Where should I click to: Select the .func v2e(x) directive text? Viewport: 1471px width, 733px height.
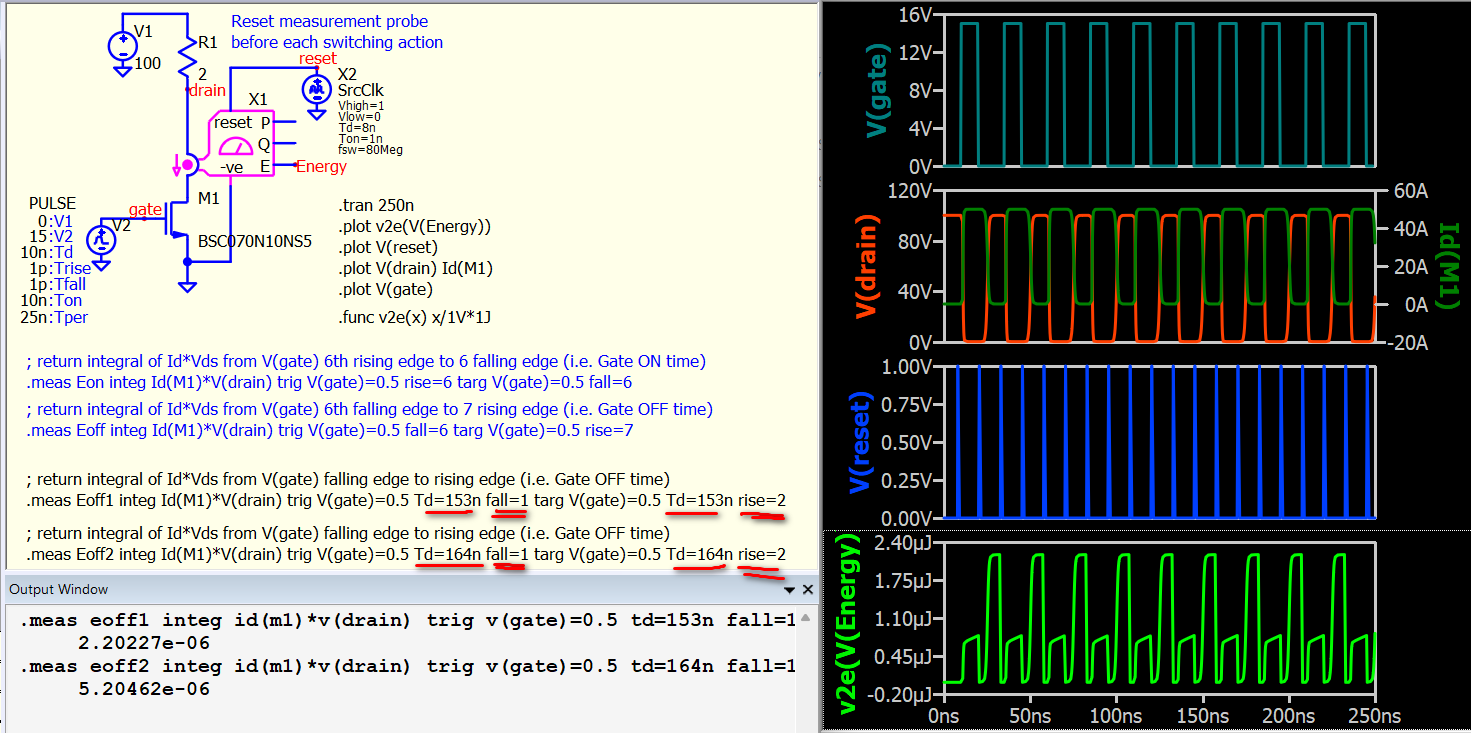[415, 319]
